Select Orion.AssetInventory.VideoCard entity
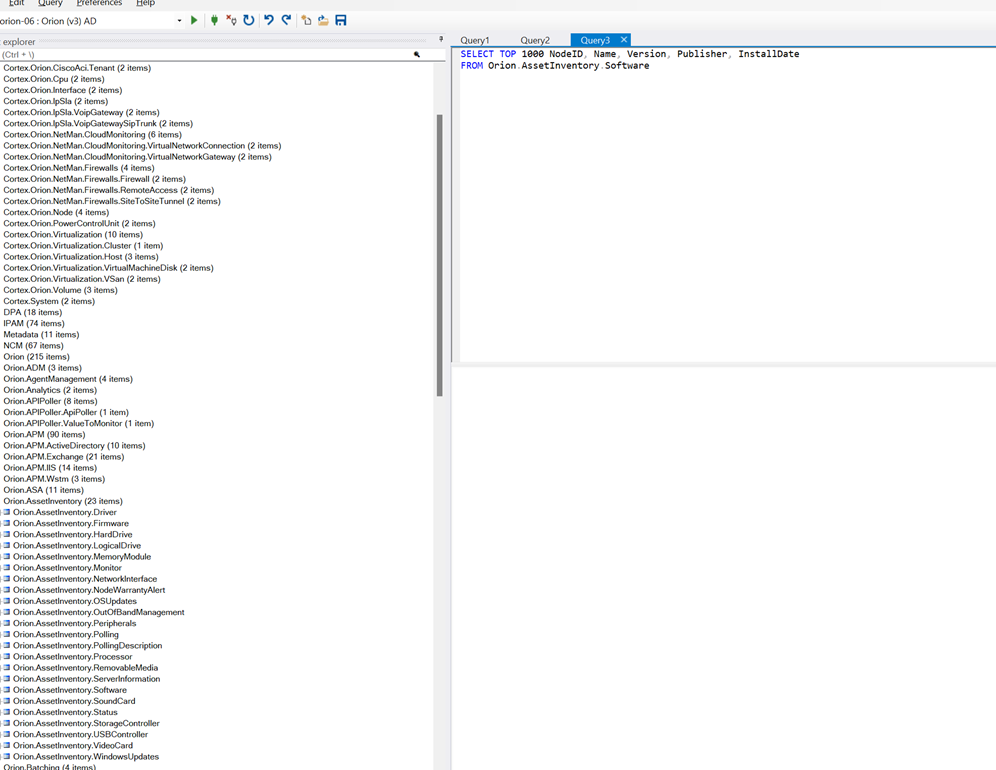The image size is (996, 770). (73, 746)
